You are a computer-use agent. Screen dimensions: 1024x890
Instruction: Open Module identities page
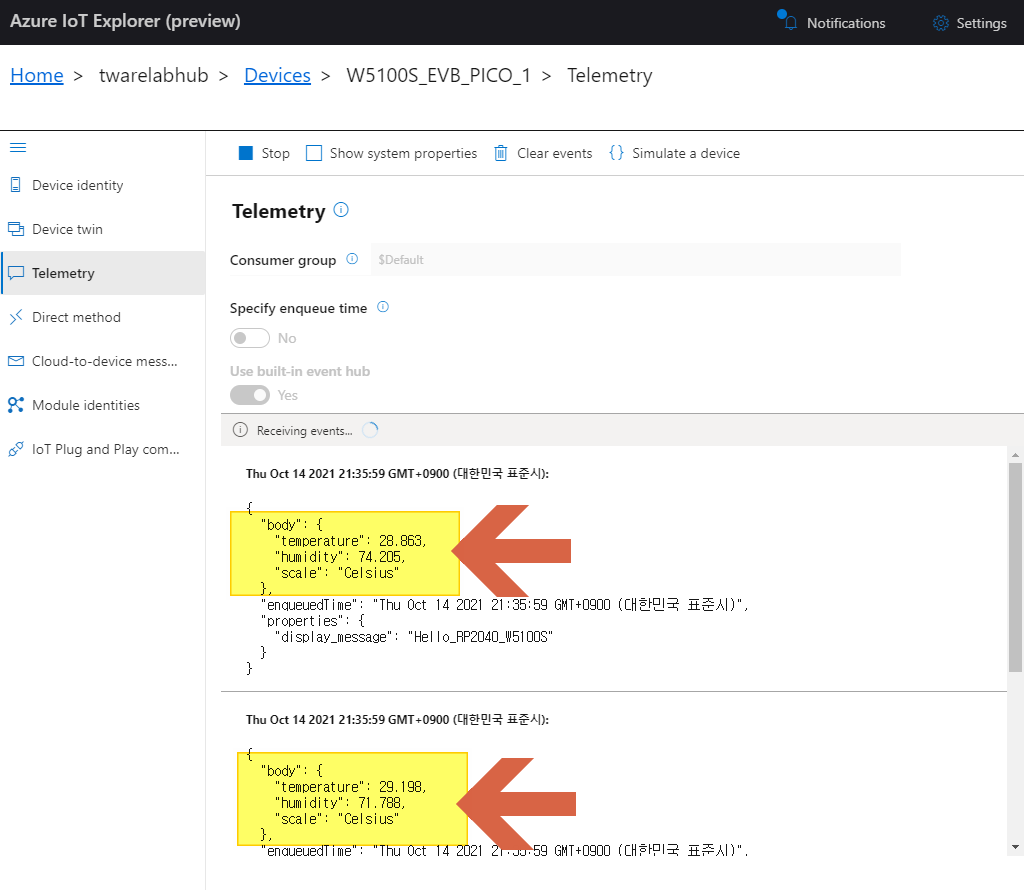(103, 405)
